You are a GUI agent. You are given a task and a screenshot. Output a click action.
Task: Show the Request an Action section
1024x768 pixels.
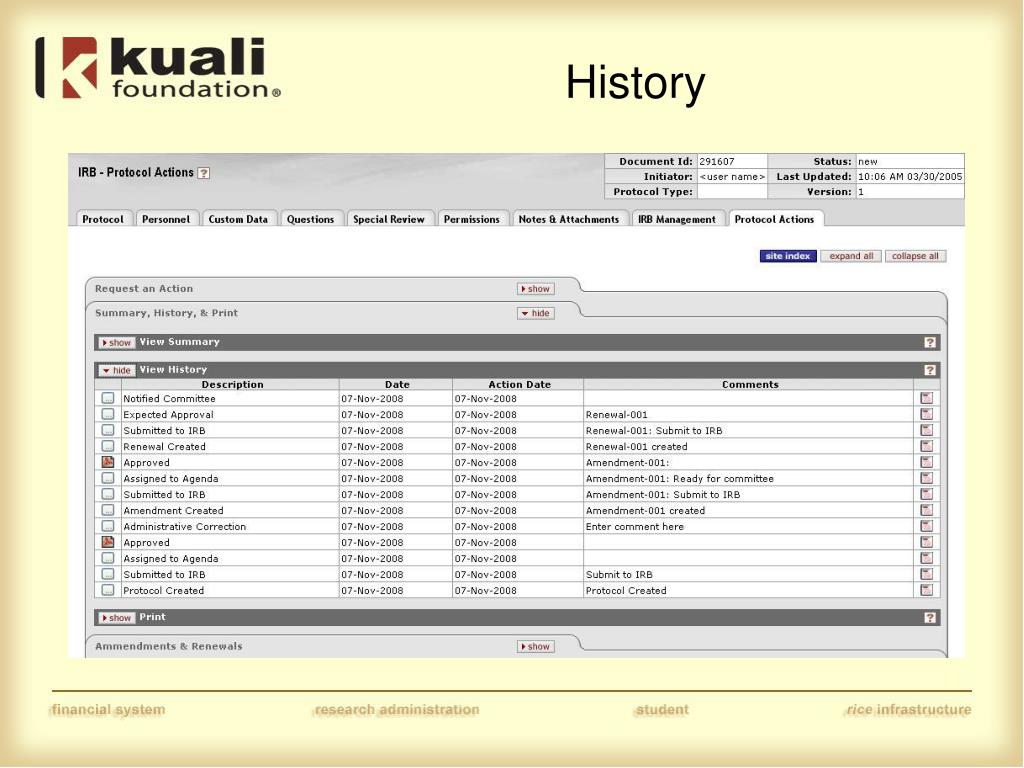(536, 289)
